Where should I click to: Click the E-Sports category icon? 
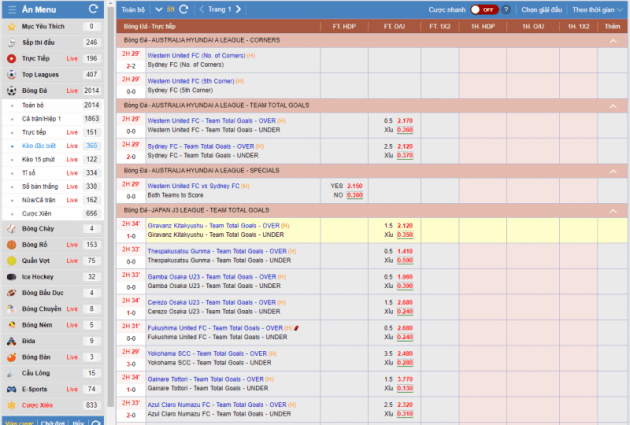pyautogui.click(x=11, y=389)
